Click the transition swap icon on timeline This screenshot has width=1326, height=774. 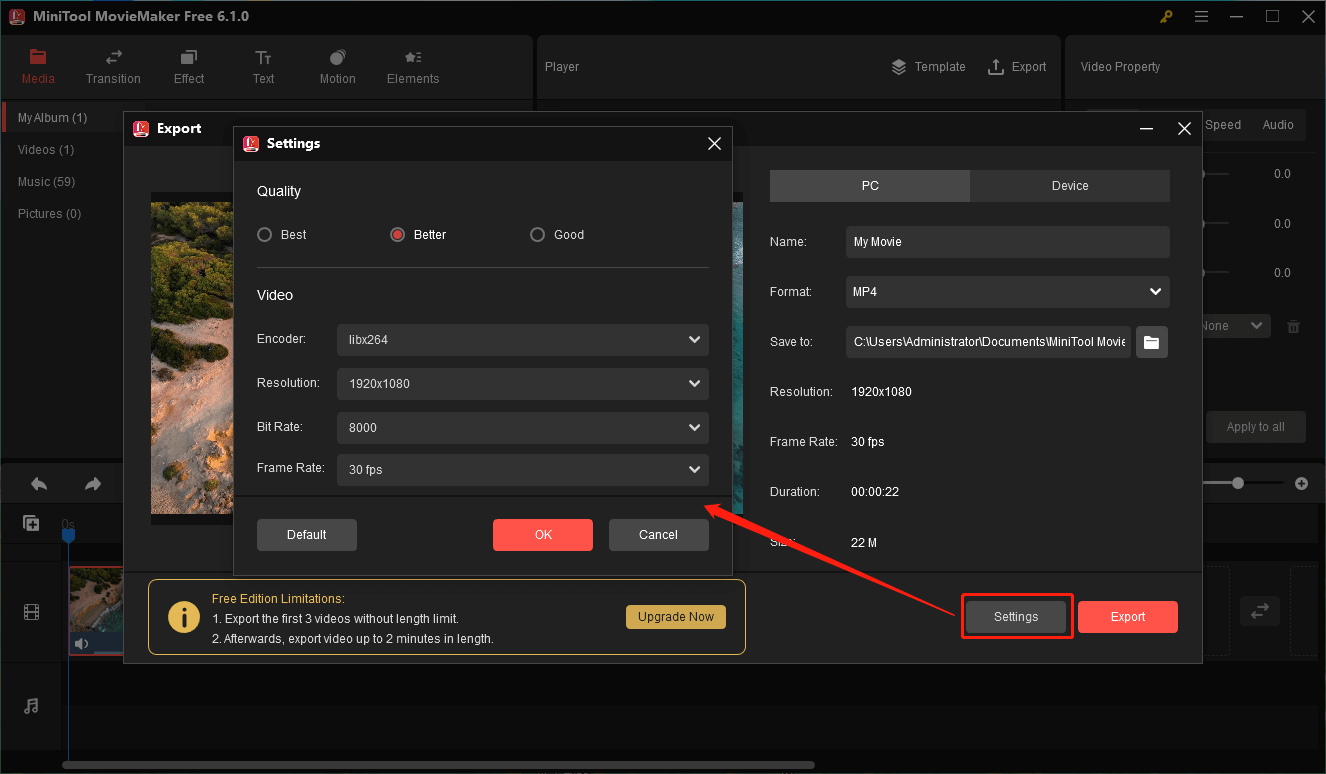1260,609
